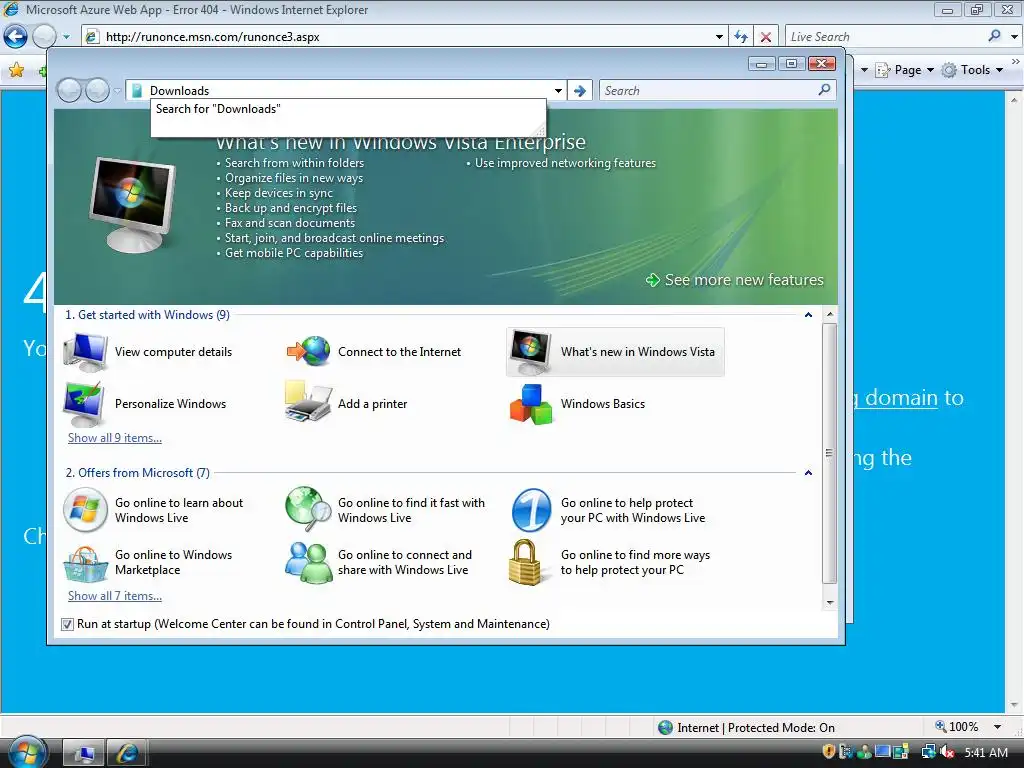This screenshot has height=768, width=1024.
Task: Click the Go arrow beside Downloads address
Action: point(579,91)
